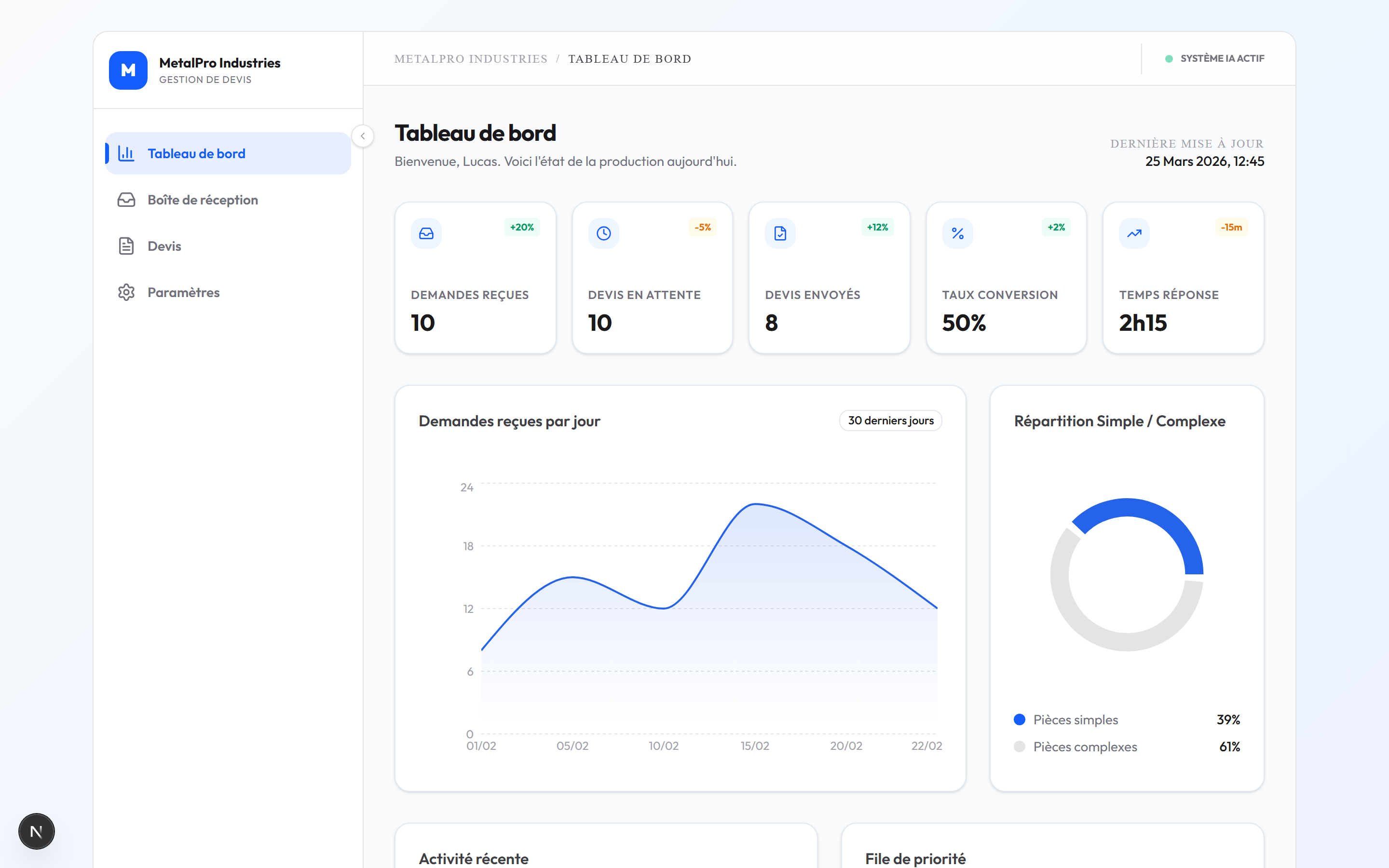Open the Devis en attente card value 10

click(600, 323)
